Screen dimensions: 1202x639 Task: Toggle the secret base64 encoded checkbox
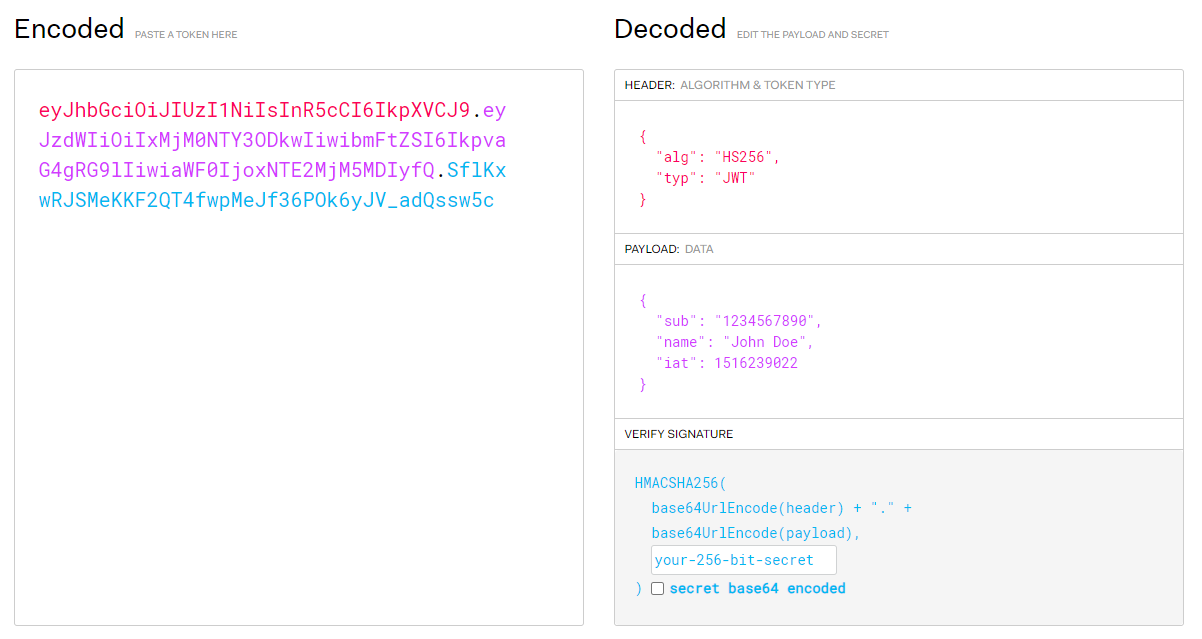click(657, 589)
